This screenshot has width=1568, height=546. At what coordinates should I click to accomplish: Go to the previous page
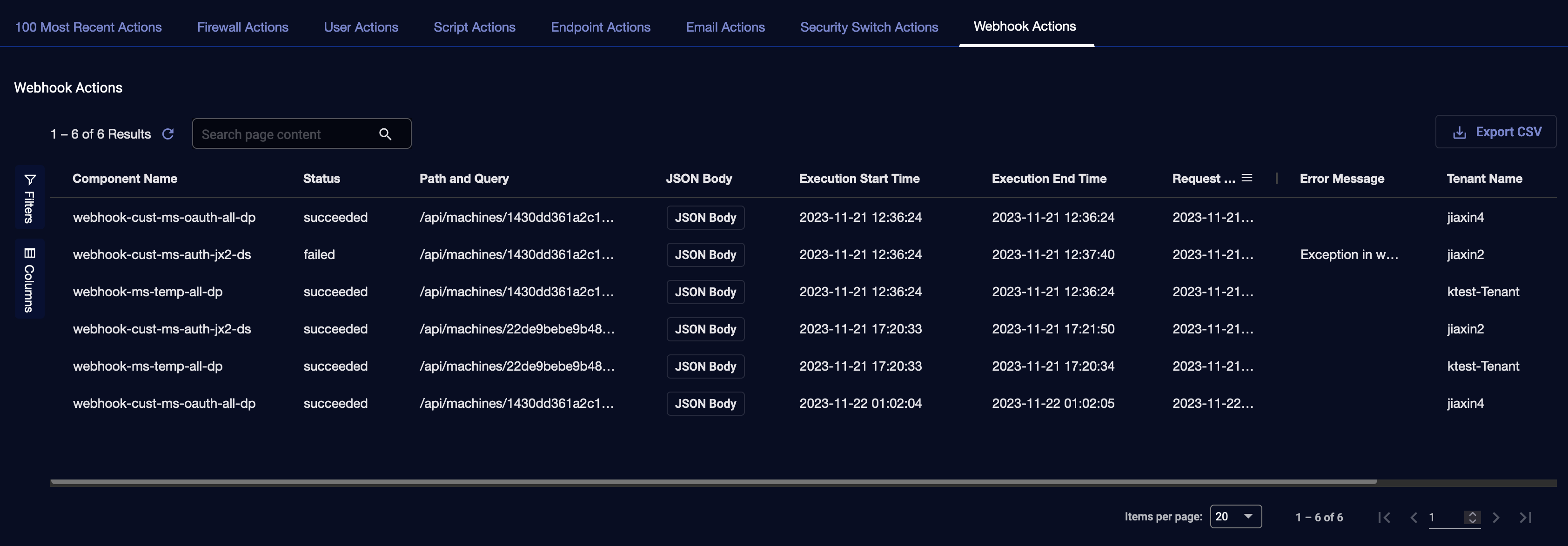point(1414,517)
